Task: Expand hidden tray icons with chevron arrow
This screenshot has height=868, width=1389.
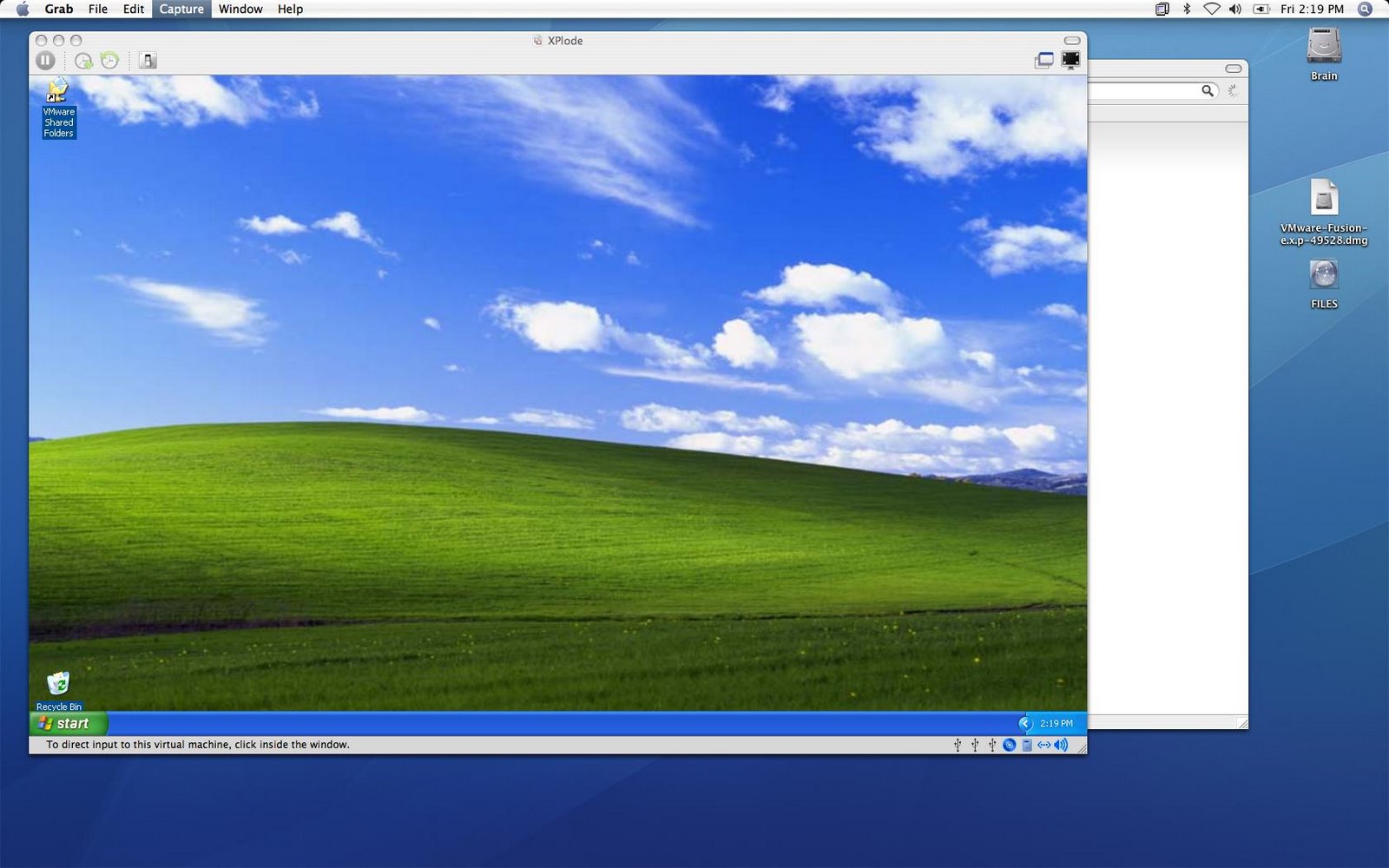Action: (x=1025, y=723)
